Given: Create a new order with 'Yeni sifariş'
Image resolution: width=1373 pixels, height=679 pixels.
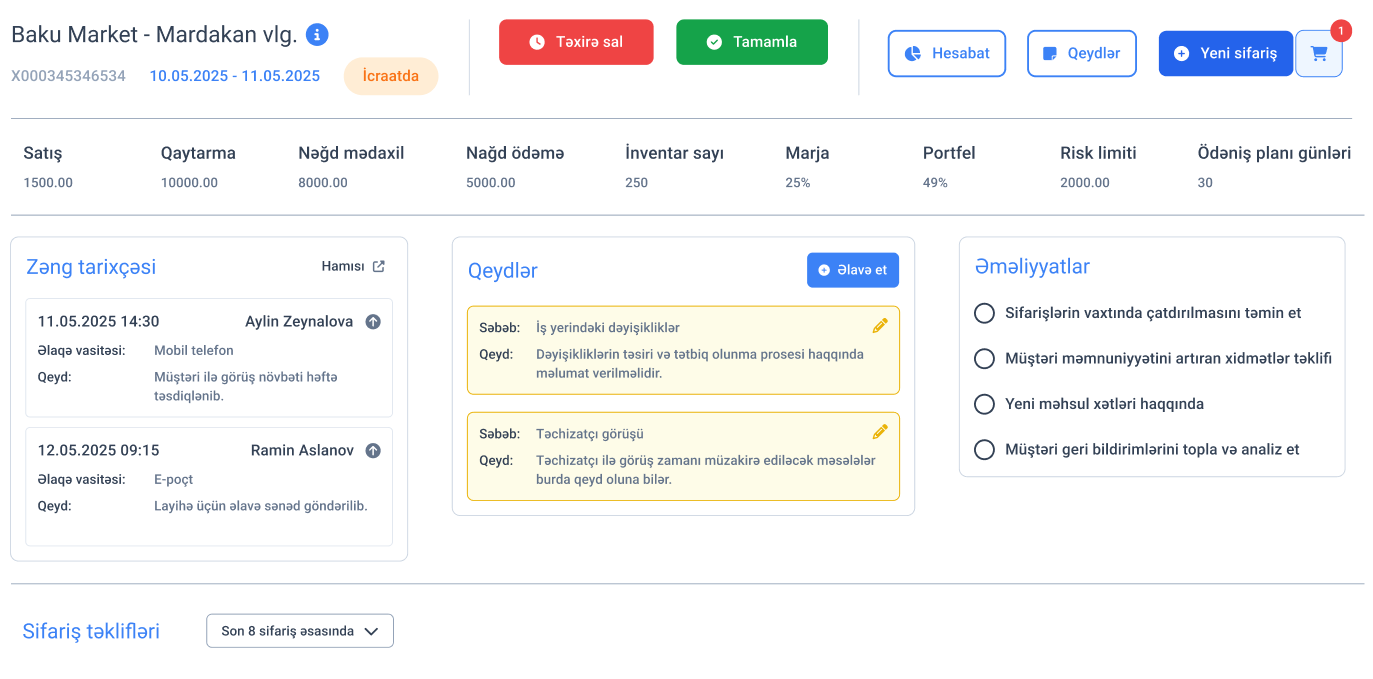Looking at the screenshot, I should click(x=1226, y=54).
